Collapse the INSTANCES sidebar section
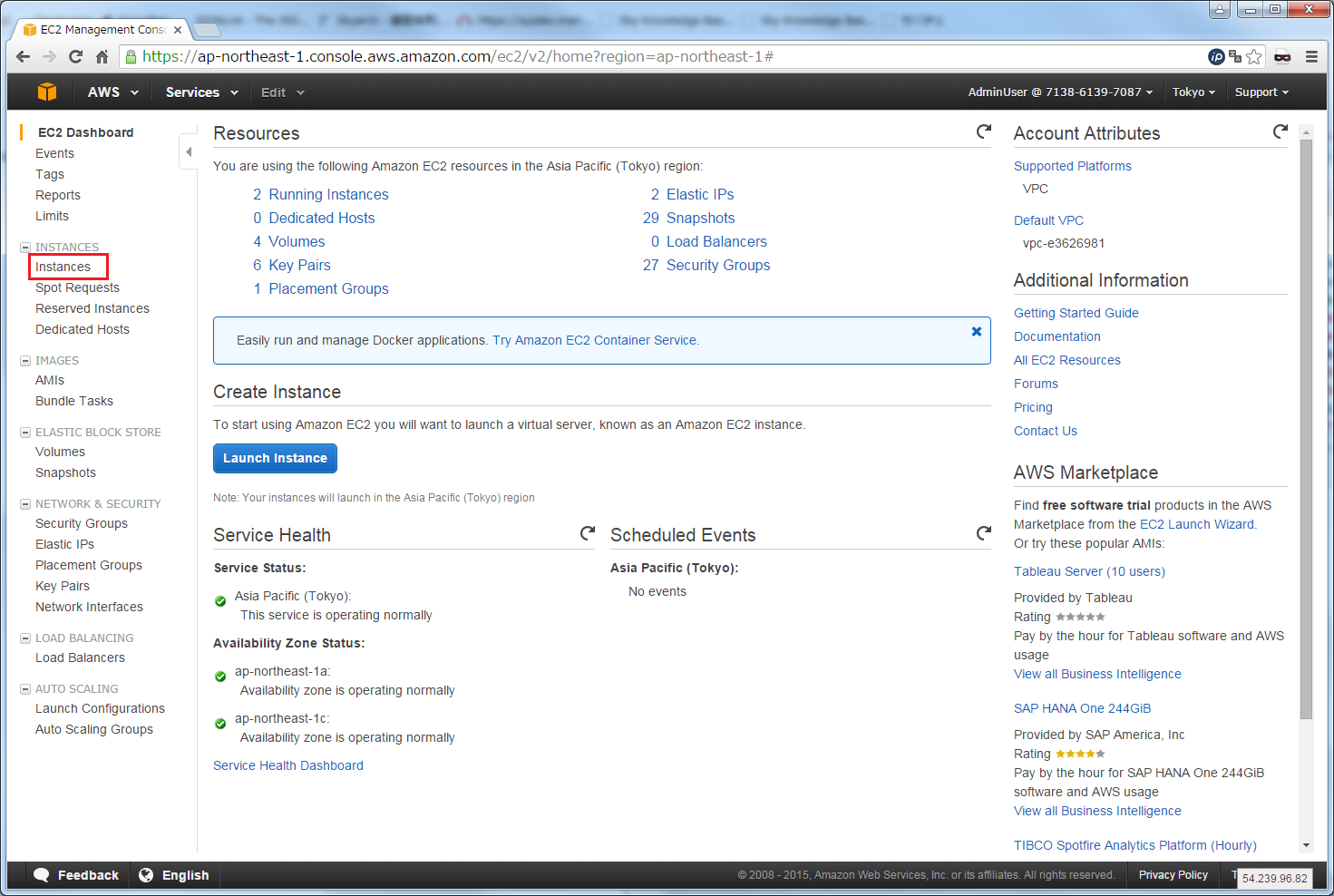Viewport: 1334px width, 896px height. (25, 248)
